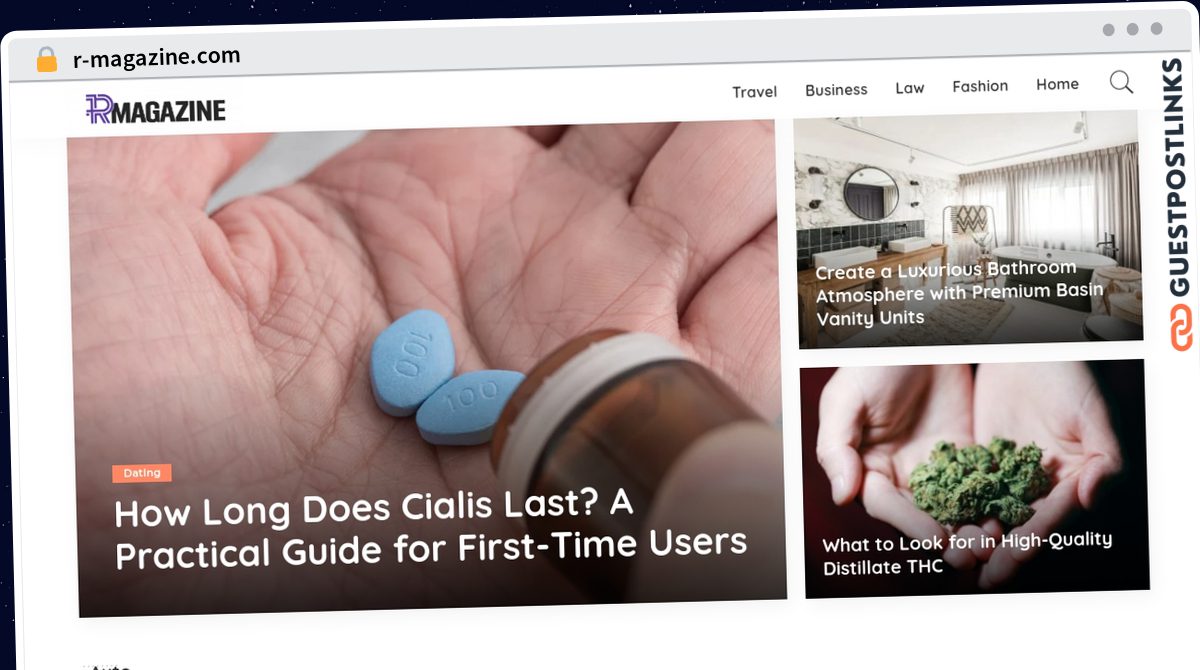Open the High-Quality Distillate THC article

pos(967,553)
